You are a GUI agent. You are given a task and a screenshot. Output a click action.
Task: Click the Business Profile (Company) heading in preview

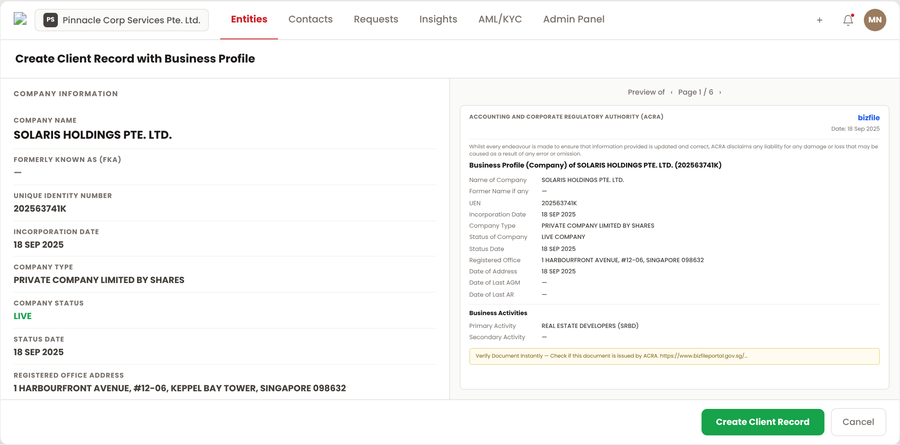595,165
